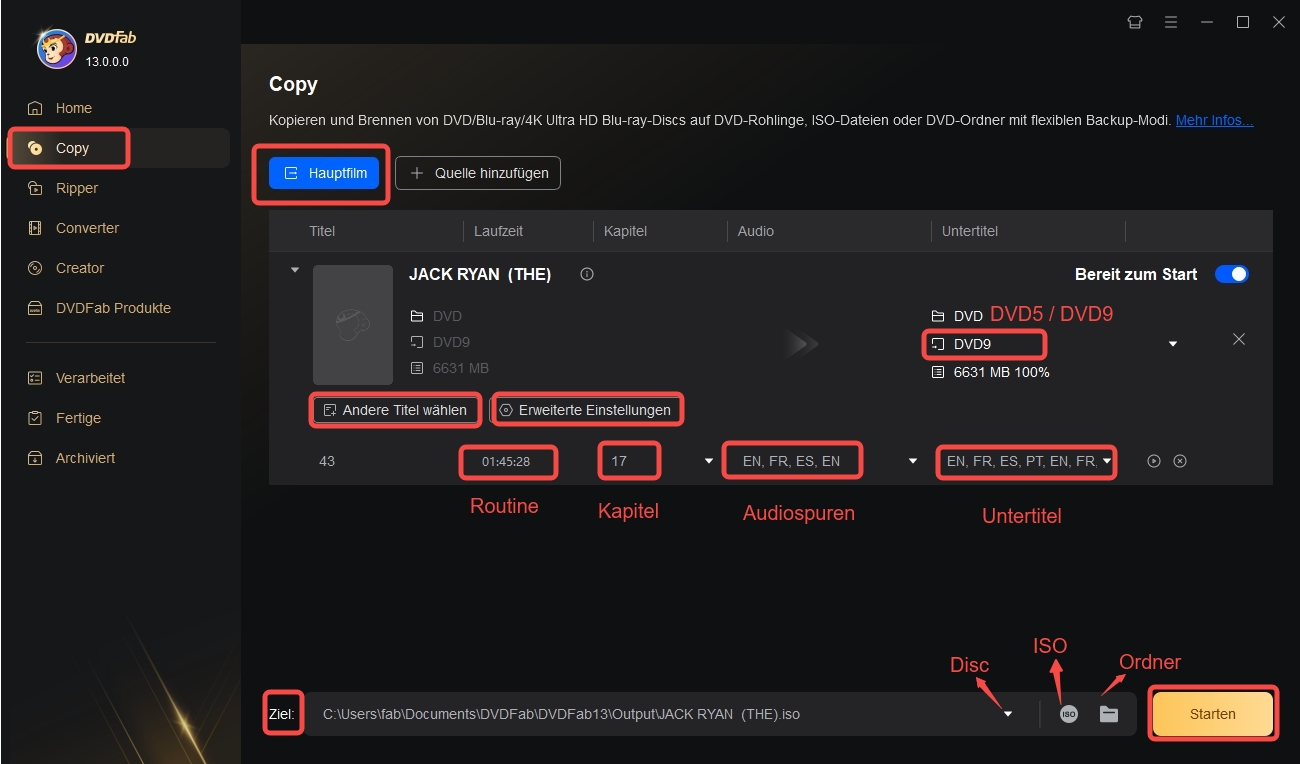Screen dimensions: 1300x764
Task: Click Quelle hinzufügen button
Action: [x=478, y=173]
